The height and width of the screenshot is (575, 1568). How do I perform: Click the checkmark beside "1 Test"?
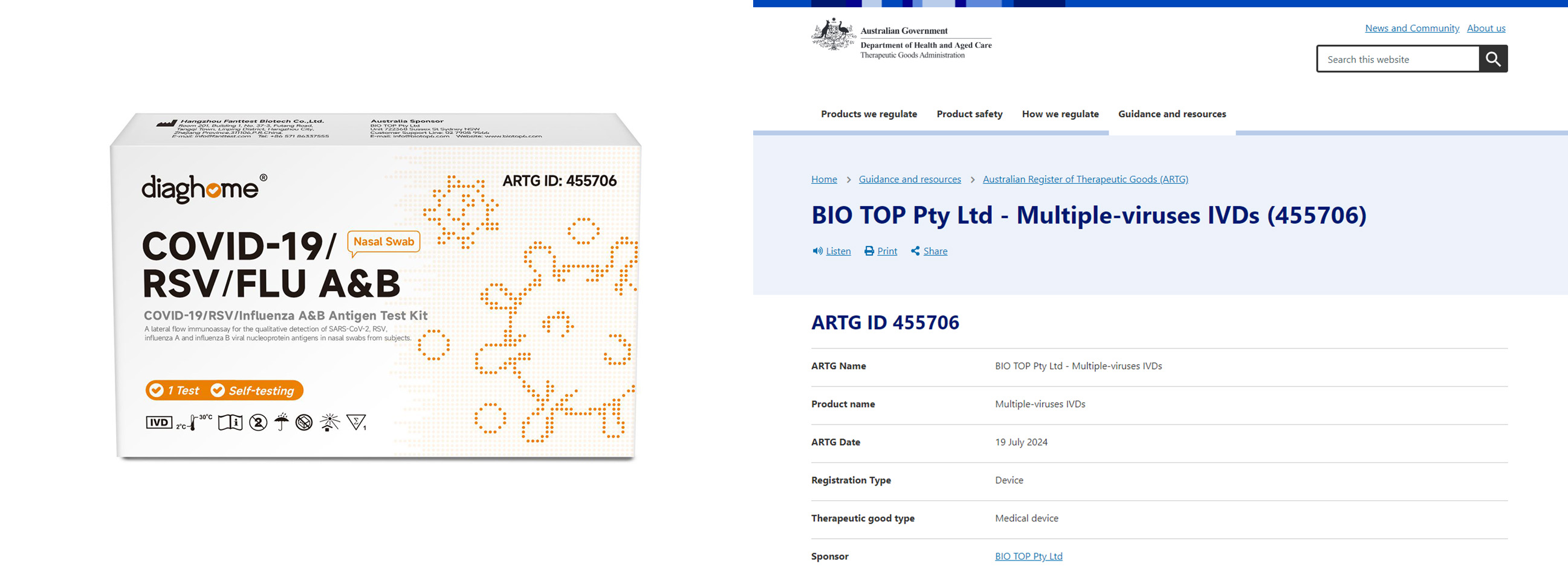[157, 390]
